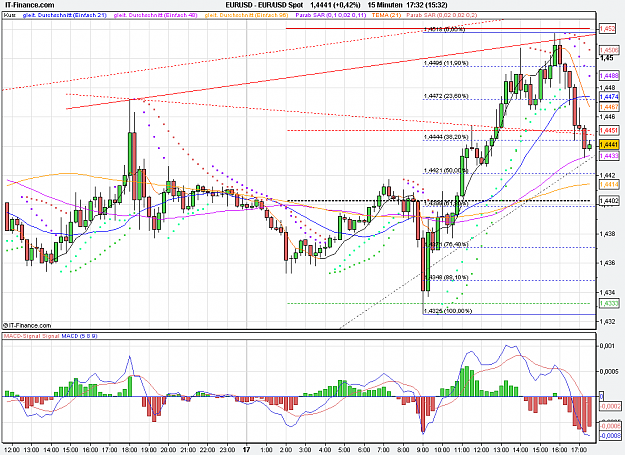The height and width of the screenshot is (455, 625).
Task: Click the 17:00 time axis label
Action: 579,450
